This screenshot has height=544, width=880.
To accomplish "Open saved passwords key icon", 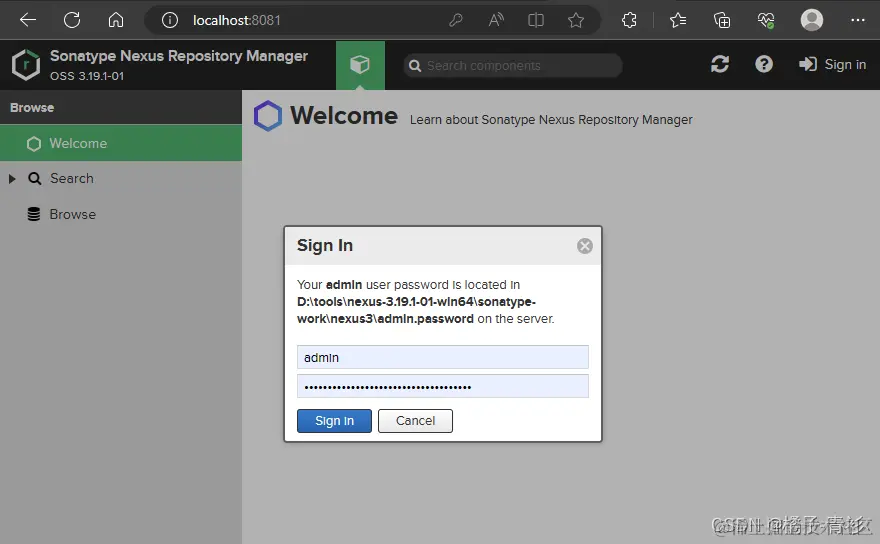I will point(456,20).
